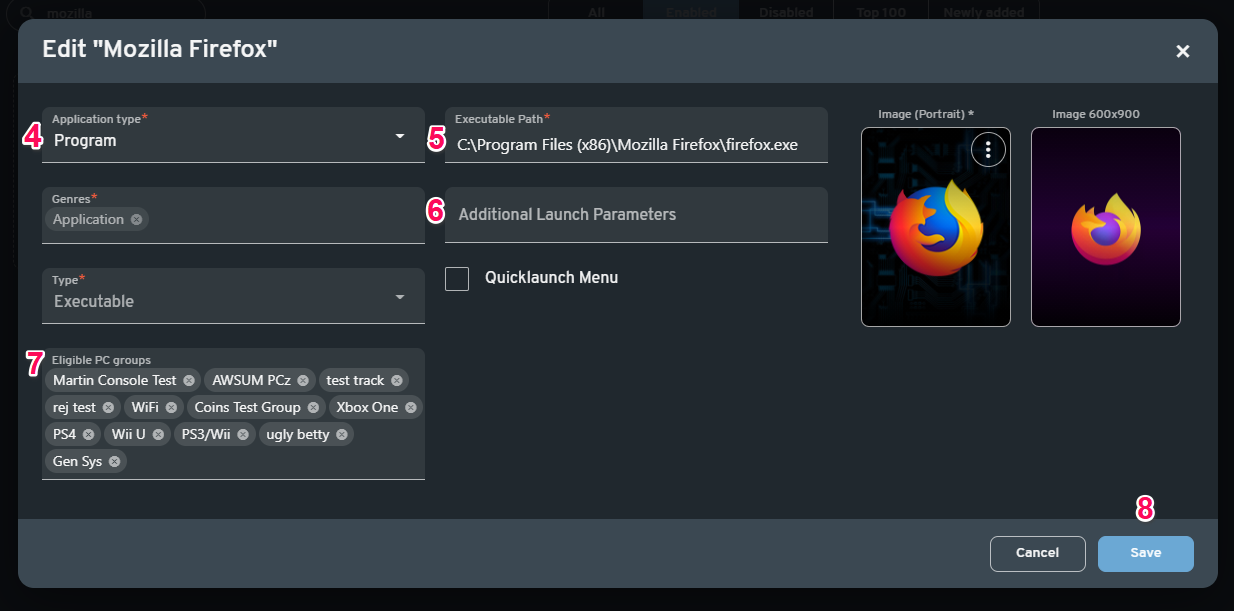Click the Cancel button
Image resolution: width=1234 pixels, height=611 pixels.
[1038, 553]
